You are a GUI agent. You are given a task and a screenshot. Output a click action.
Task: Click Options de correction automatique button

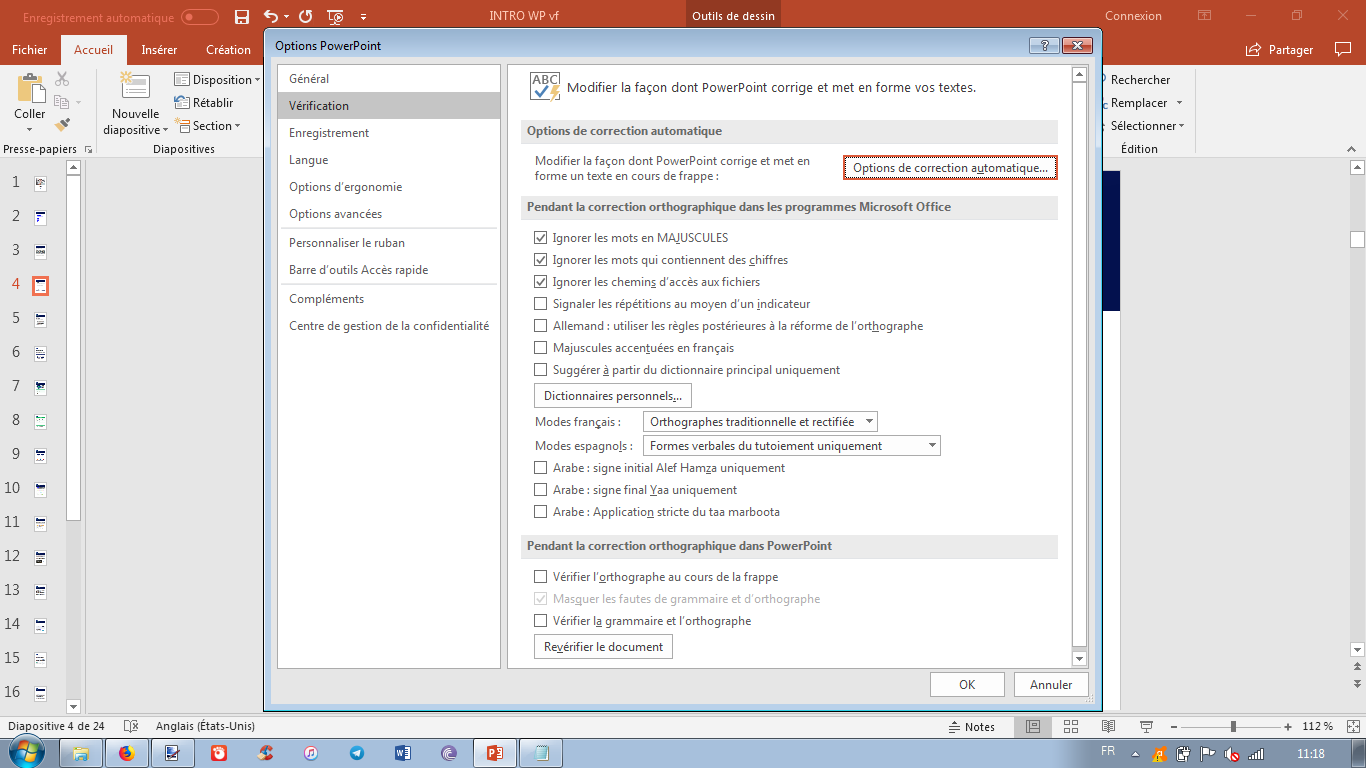coord(950,168)
